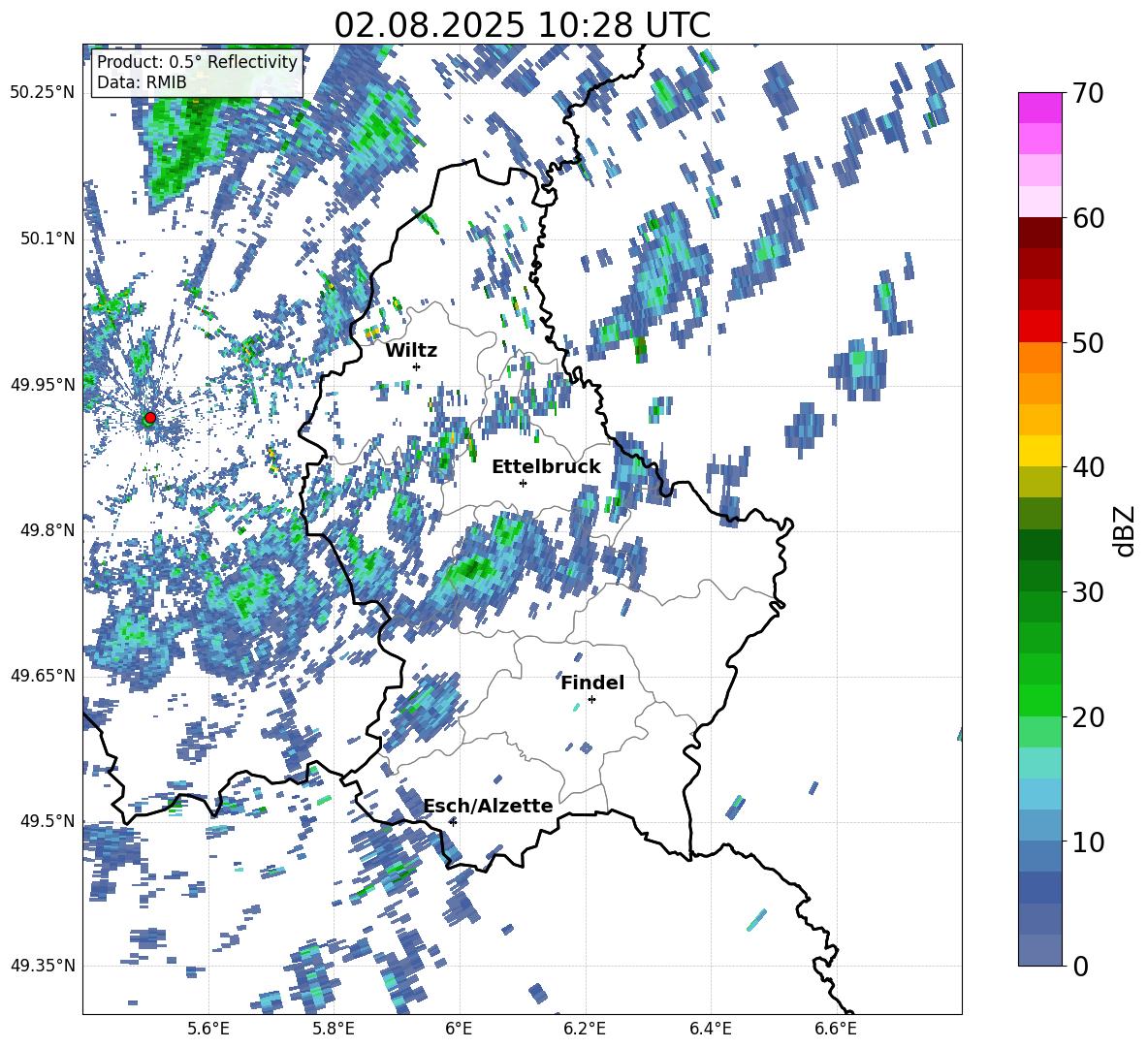Viewport: 1148px width, 1048px height.
Task: Click the 50.25°N latitude label
Action: 43,93
